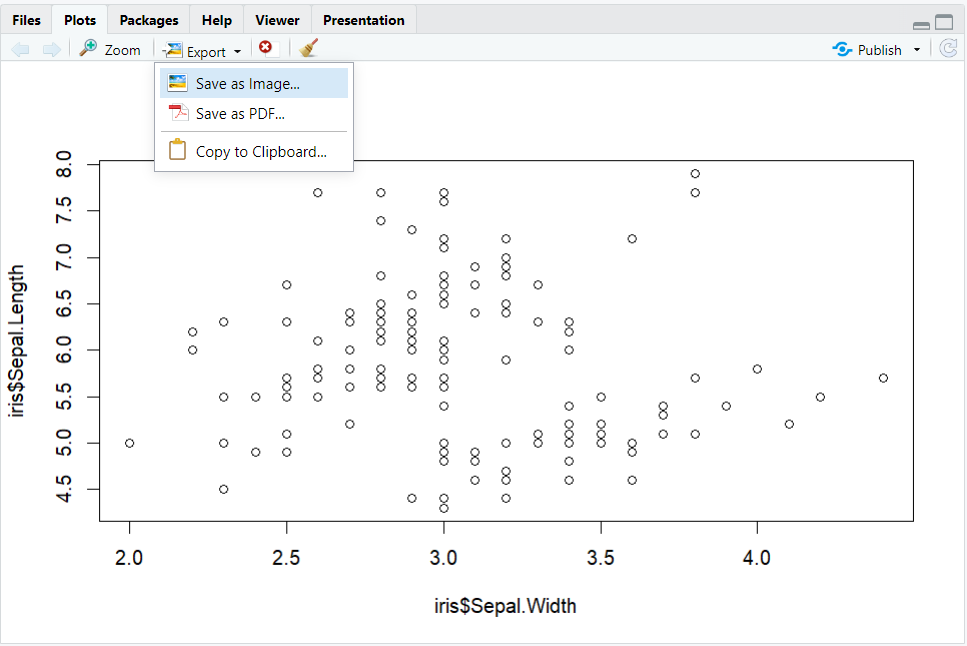This screenshot has width=967, height=646.
Task: Switch to the Viewer tab
Action: point(277,20)
